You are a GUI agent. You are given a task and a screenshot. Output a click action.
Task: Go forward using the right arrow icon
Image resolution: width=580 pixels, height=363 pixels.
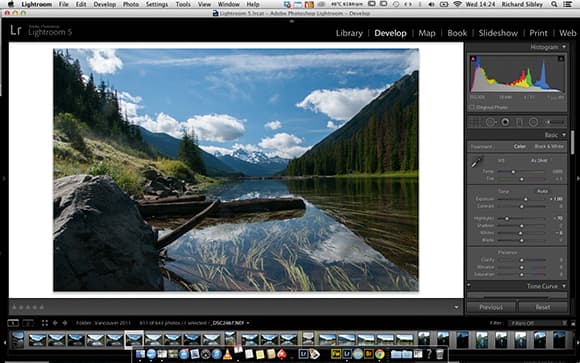65,323
